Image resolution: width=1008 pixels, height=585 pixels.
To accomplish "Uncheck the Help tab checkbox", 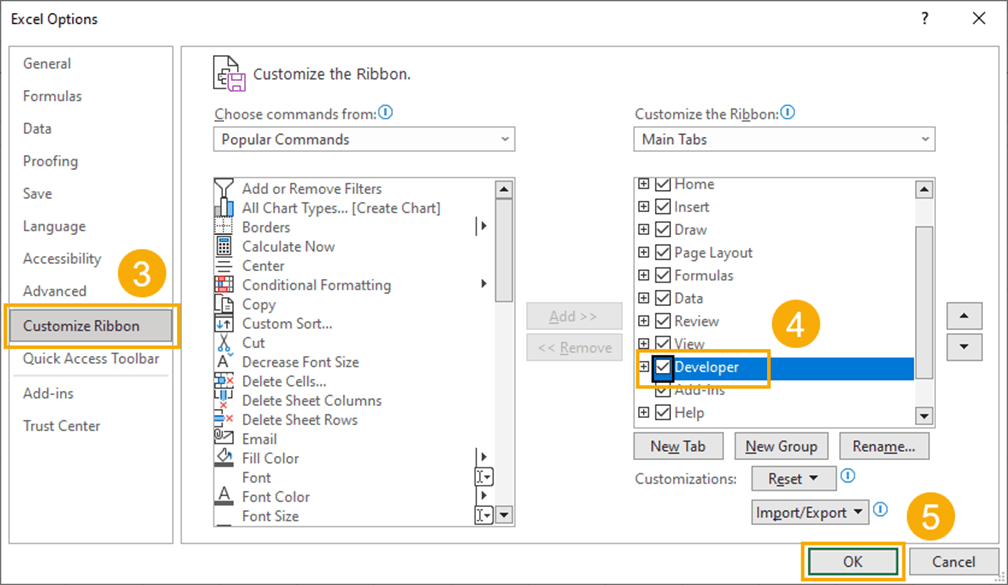I will pos(663,412).
